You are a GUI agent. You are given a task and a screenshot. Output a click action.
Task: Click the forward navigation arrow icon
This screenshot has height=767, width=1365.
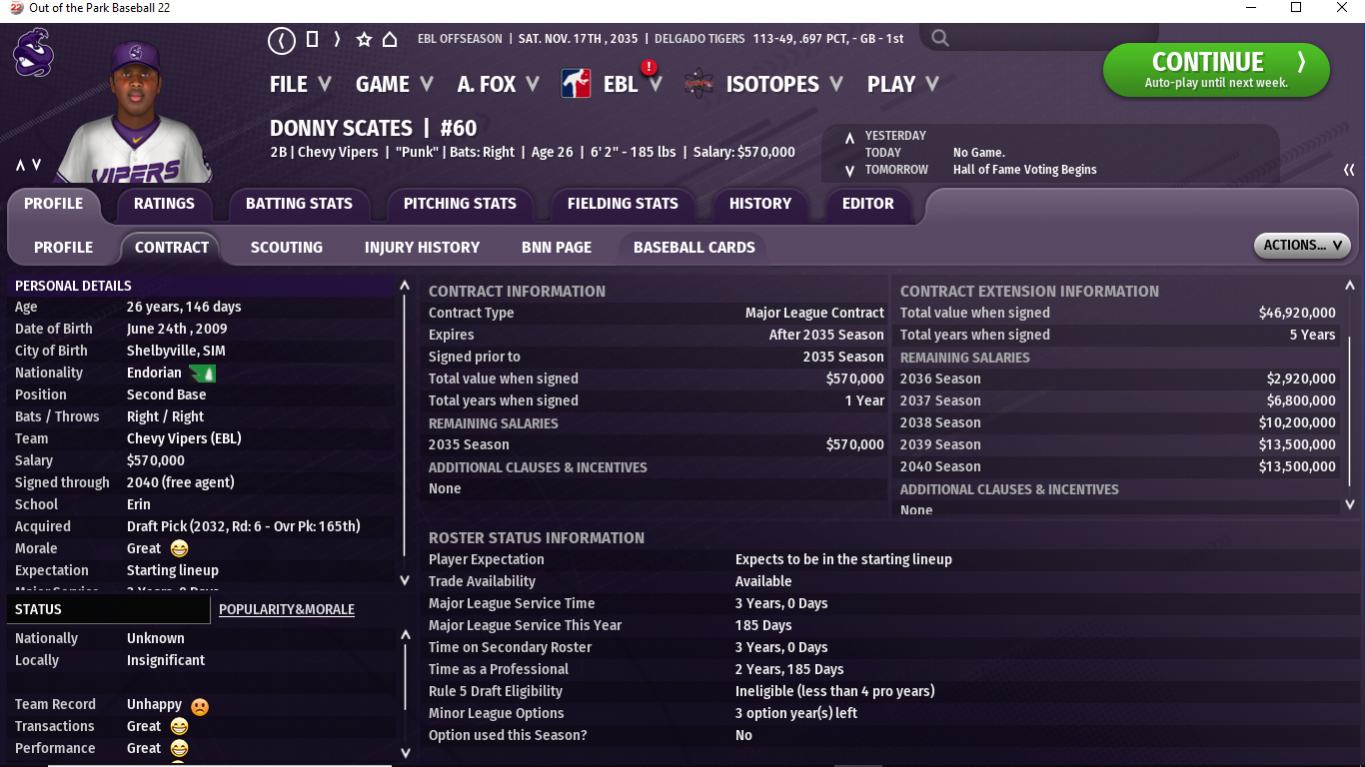click(337, 39)
